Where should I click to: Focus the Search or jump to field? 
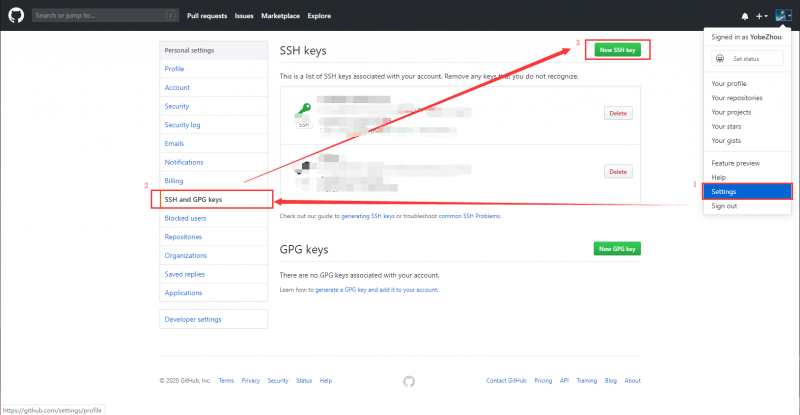tap(105, 15)
